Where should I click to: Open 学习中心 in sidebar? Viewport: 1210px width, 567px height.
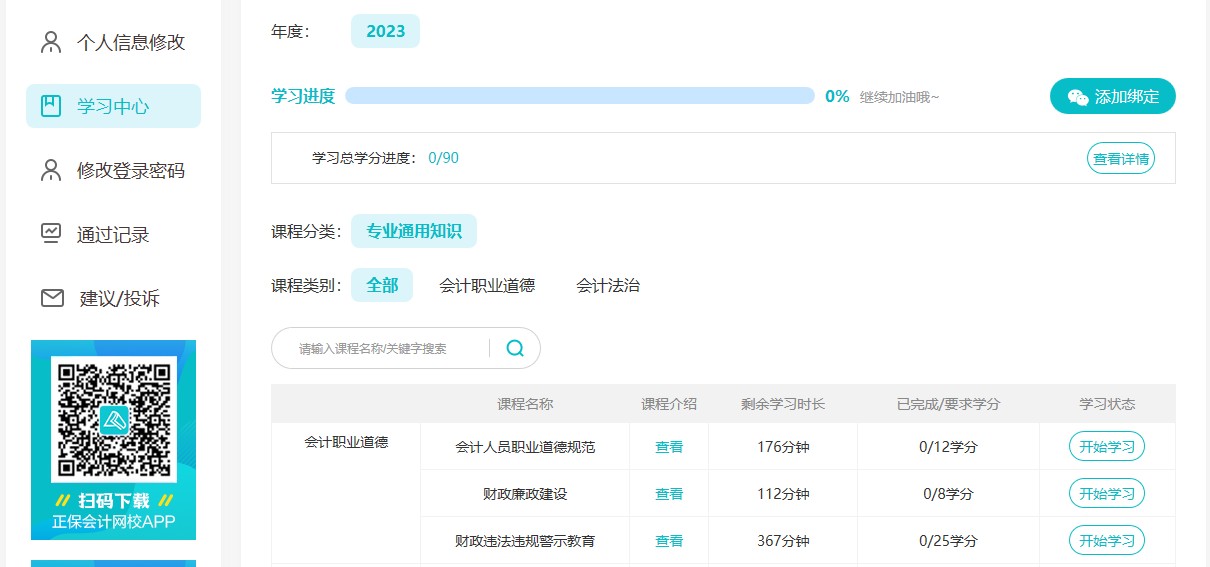tap(113, 106)
